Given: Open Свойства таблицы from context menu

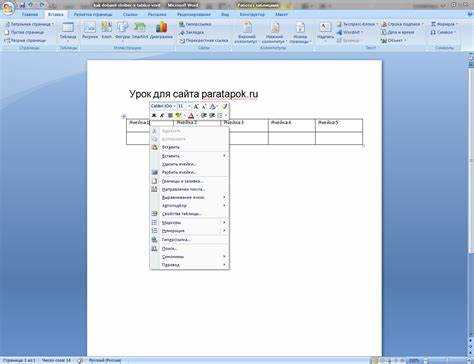Looking at the screenshot, I should (x=190, y=214).
